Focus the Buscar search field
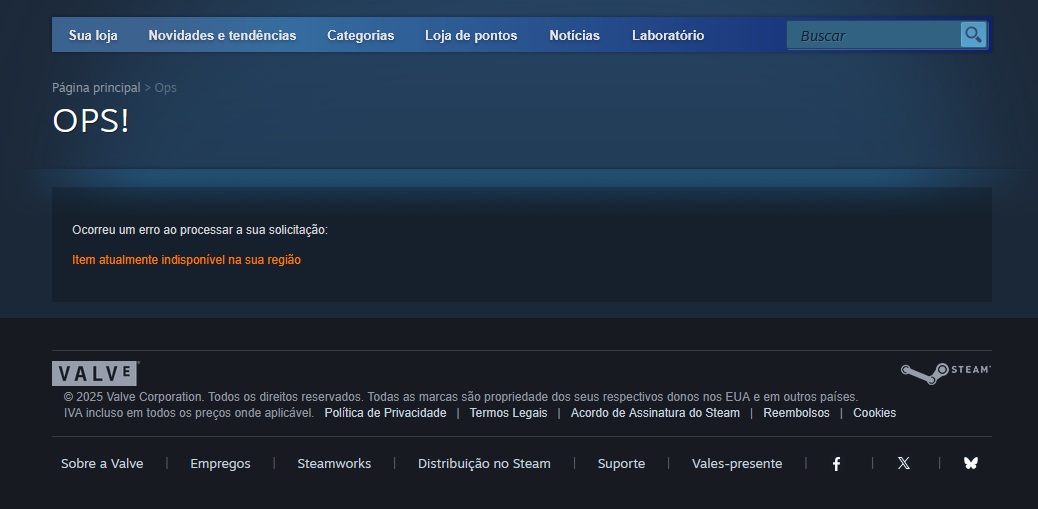 tap(874, 35)
